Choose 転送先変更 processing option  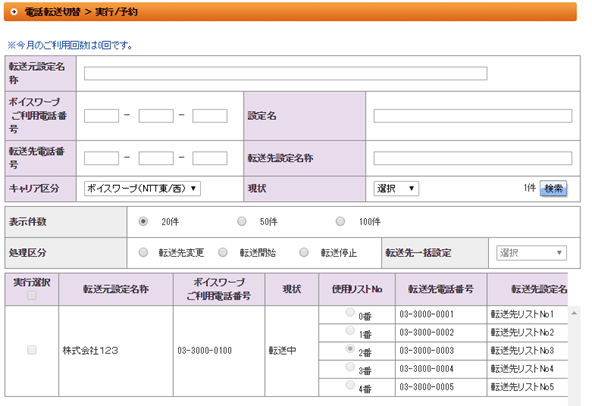point(143,252)
